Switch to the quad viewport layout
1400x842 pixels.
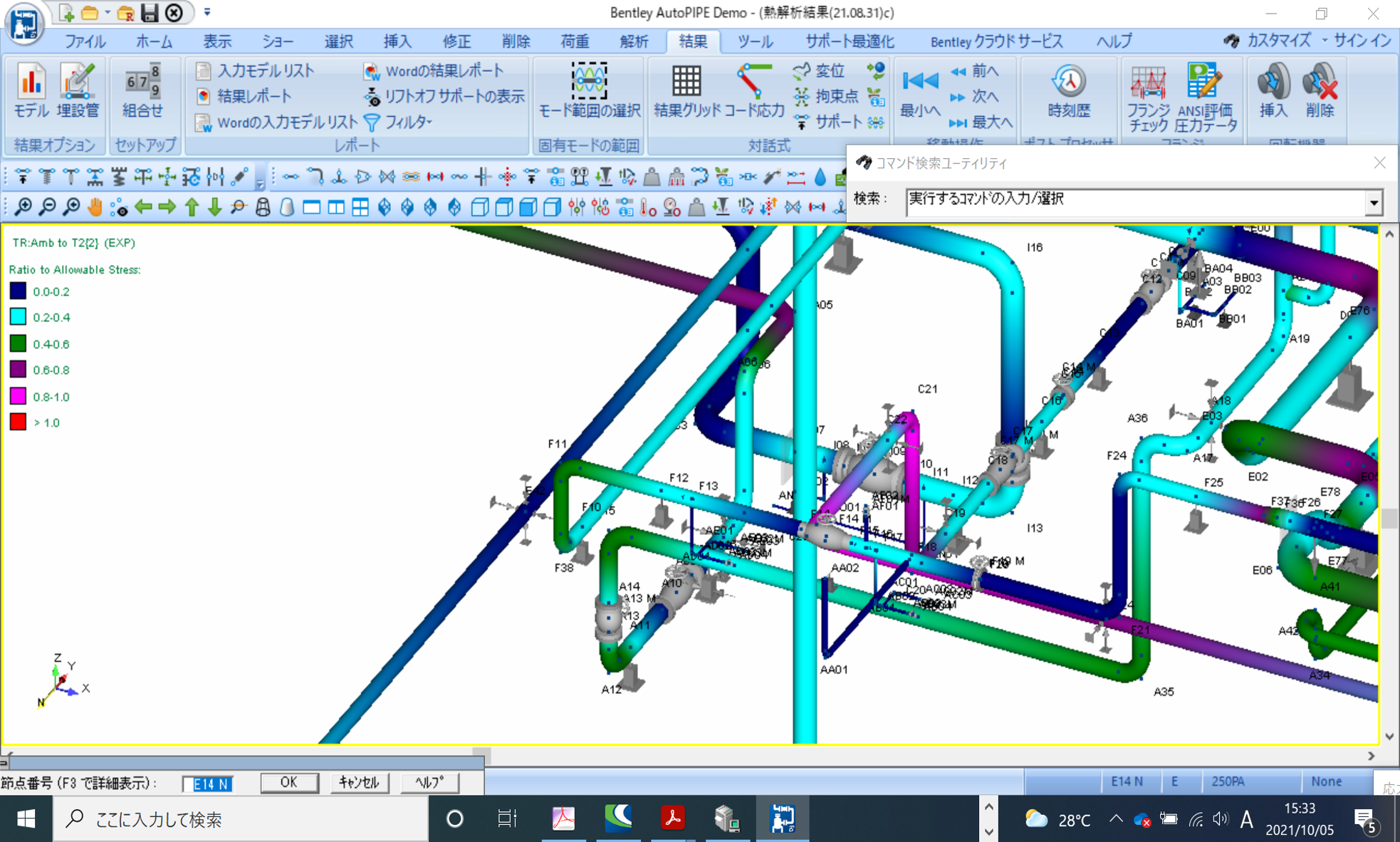(360, 207)
